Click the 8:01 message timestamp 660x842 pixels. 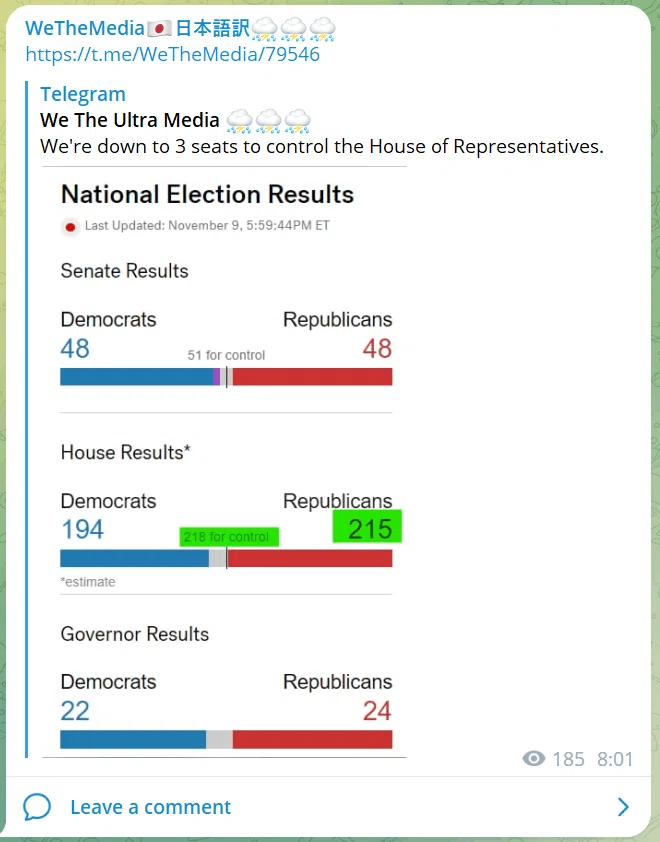[x=615, y=759]
